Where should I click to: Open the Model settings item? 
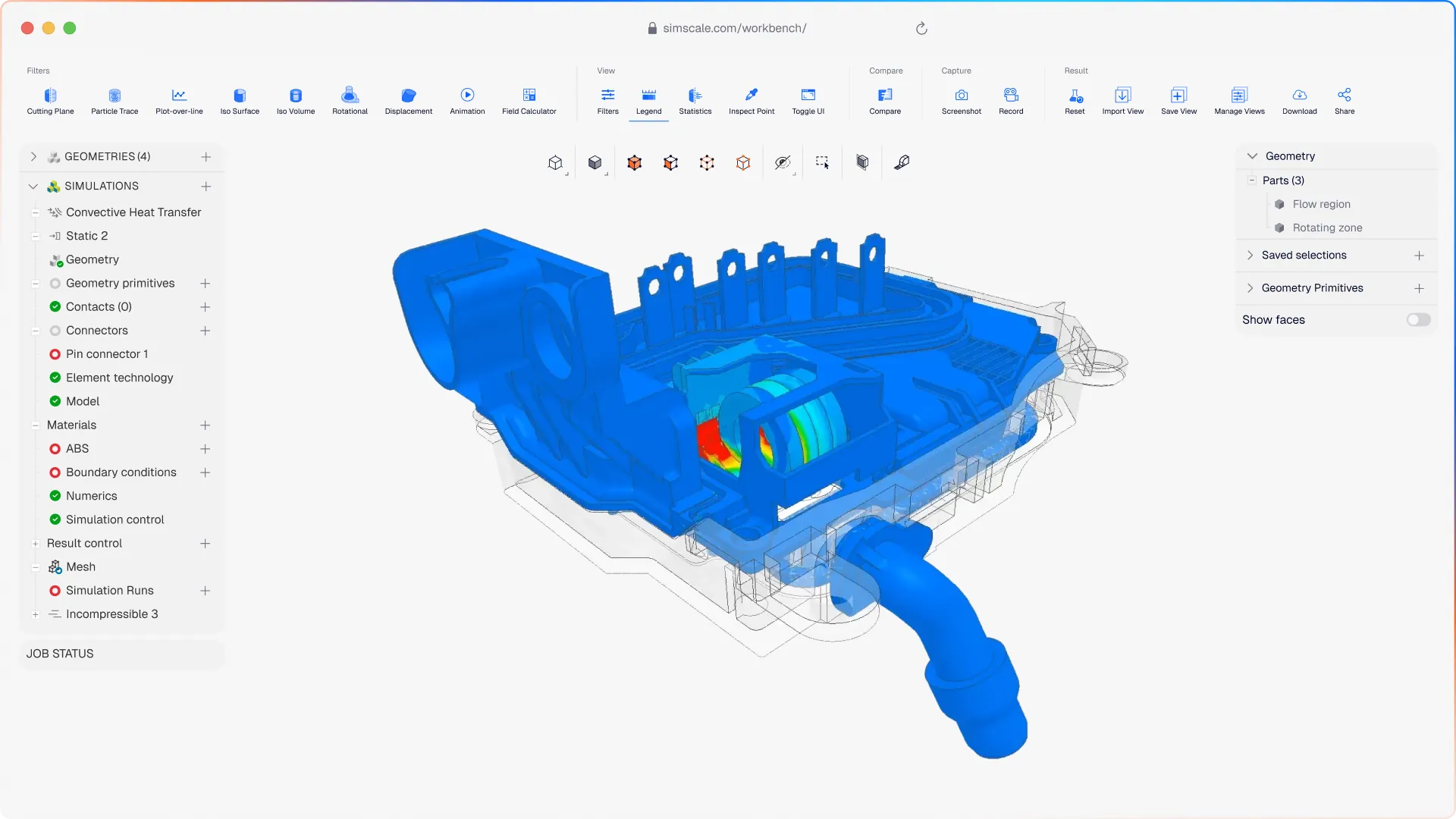point(83,401)
